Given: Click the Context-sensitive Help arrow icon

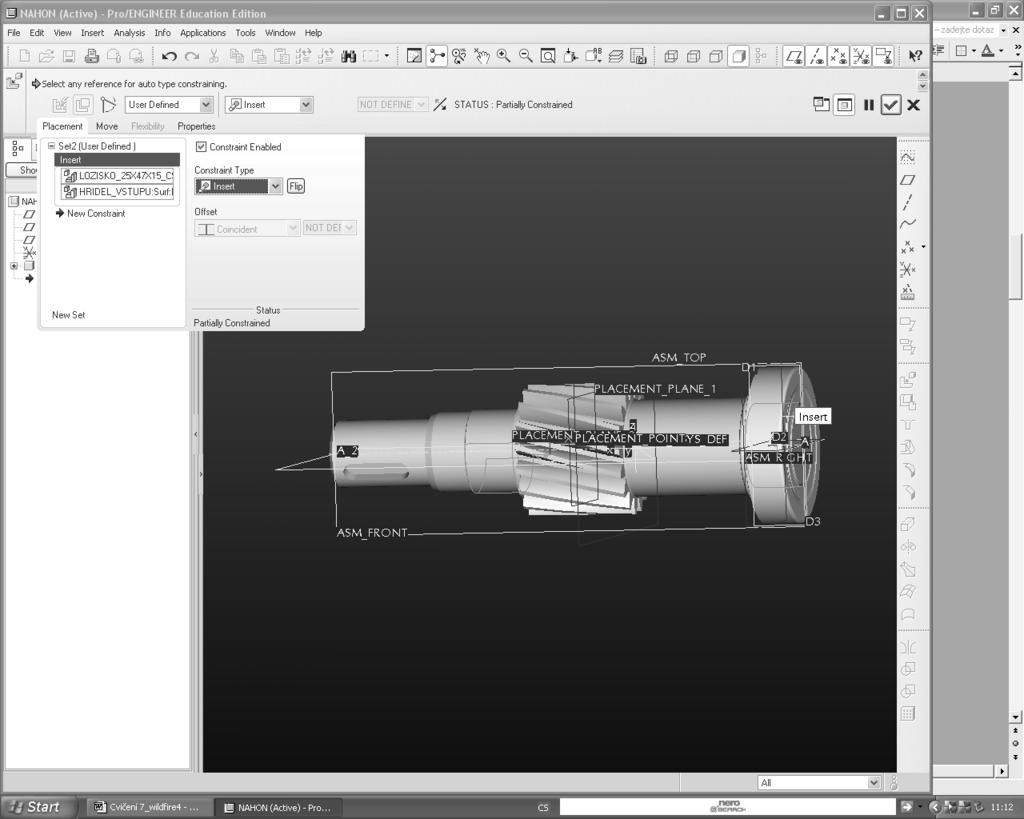Looking at the screenshot, I should [x=915, y=56].
